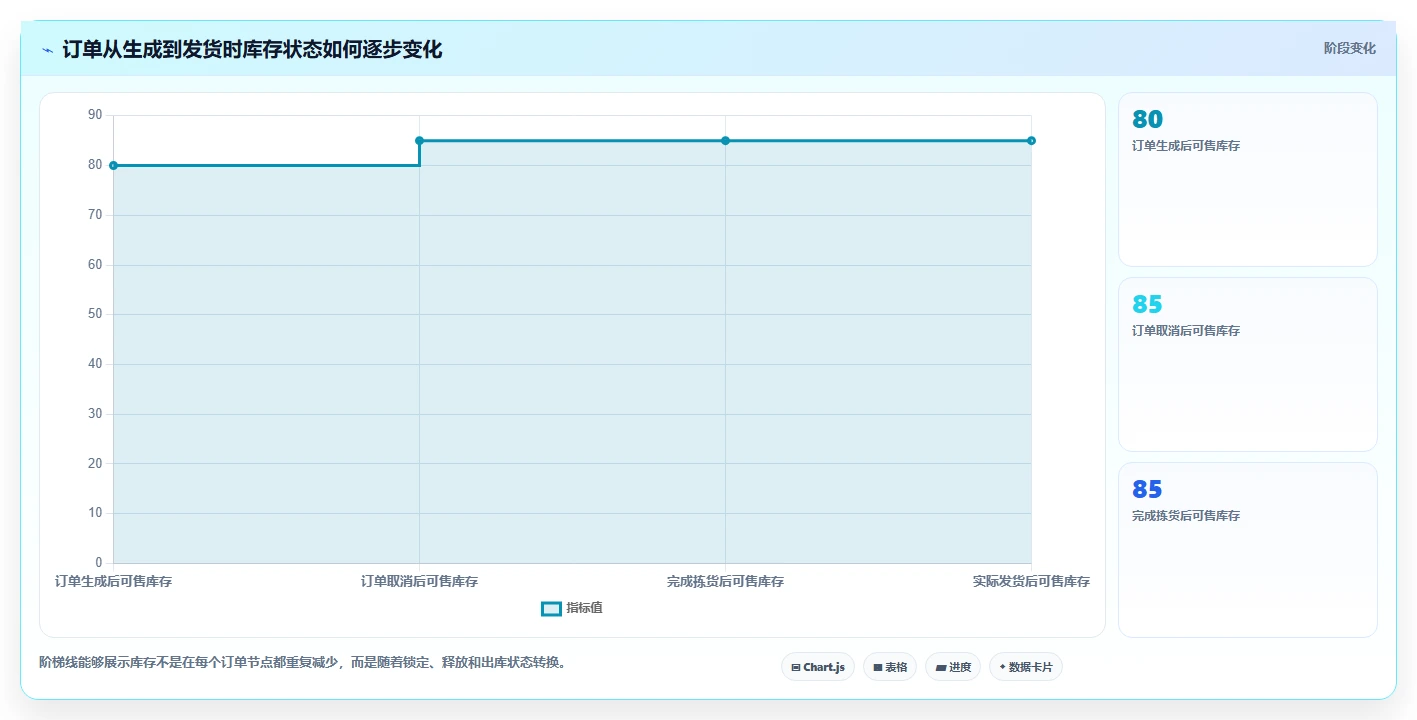Select the 进度 tag chip

click(953, 667)
